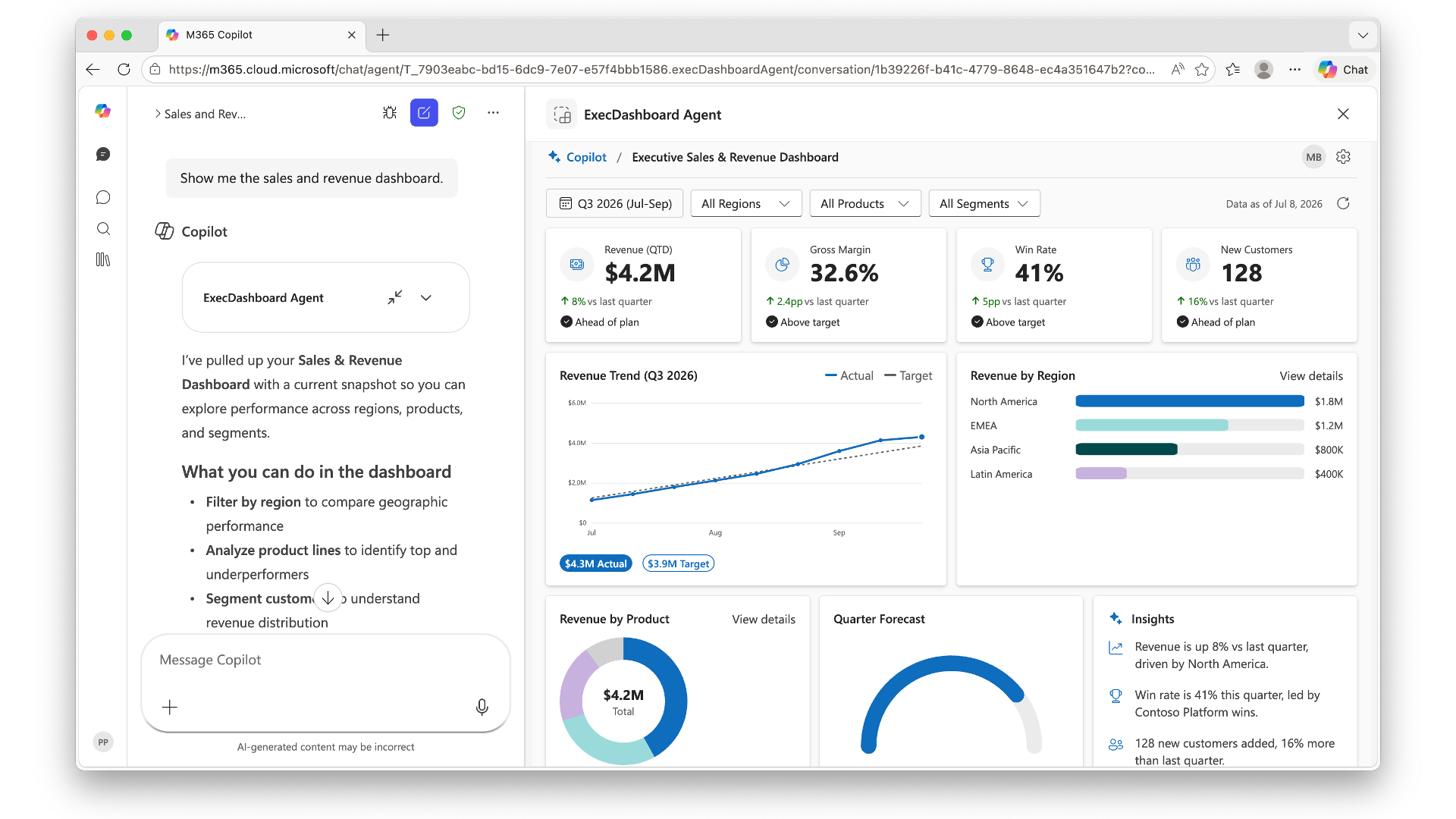This screenshot has height=819, width=1456.
Task: Click the $3.9M Target badge
Action: (678, 563)
